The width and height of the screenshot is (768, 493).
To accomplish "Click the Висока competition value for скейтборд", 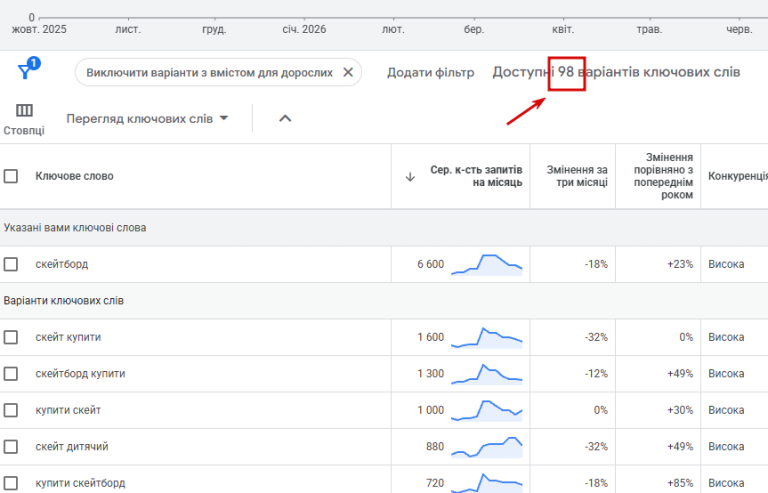I will click(x=726, y=264).
